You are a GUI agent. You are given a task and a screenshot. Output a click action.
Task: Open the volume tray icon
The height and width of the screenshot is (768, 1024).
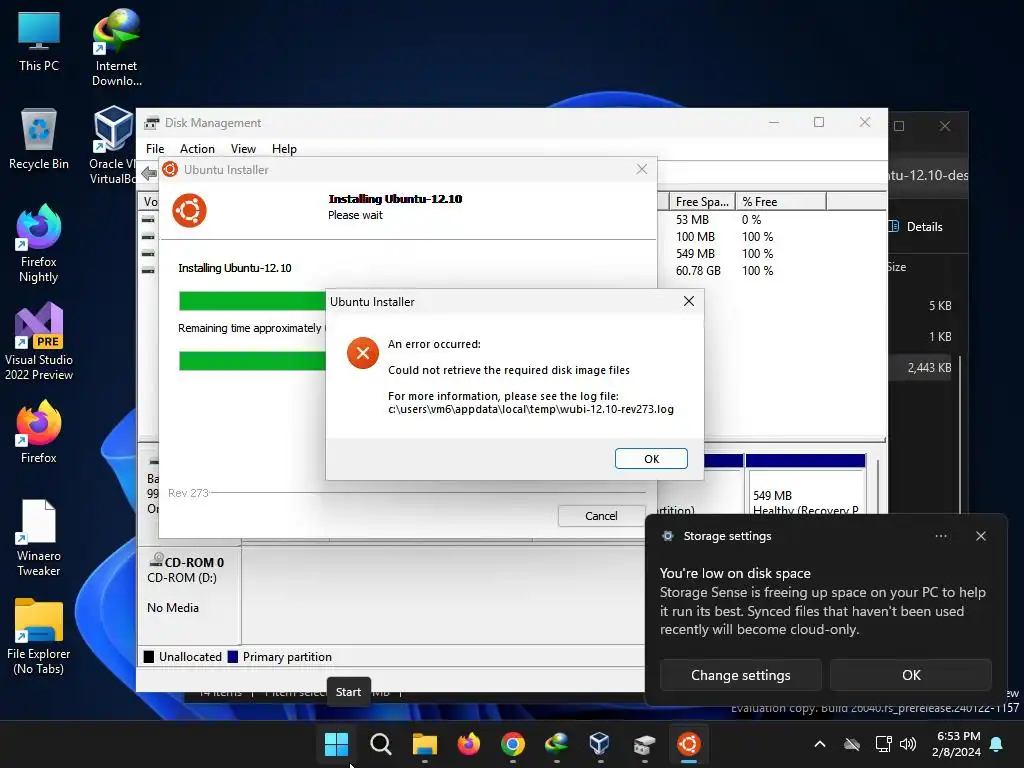click(x=908, y=744)
